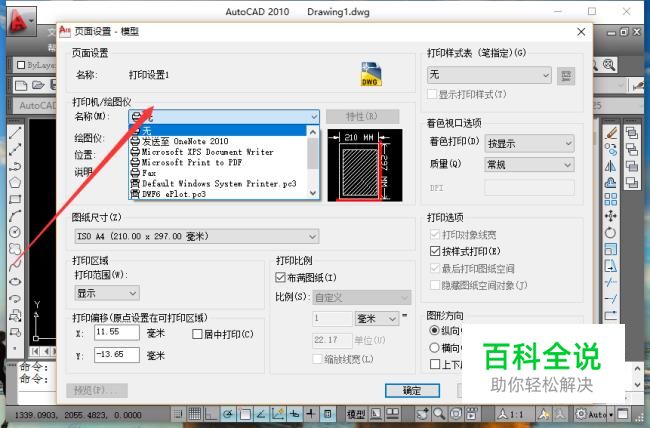Toggle 打印对象线宽 checkbox
Screen dimensions: 650x428
click(435, 235)
